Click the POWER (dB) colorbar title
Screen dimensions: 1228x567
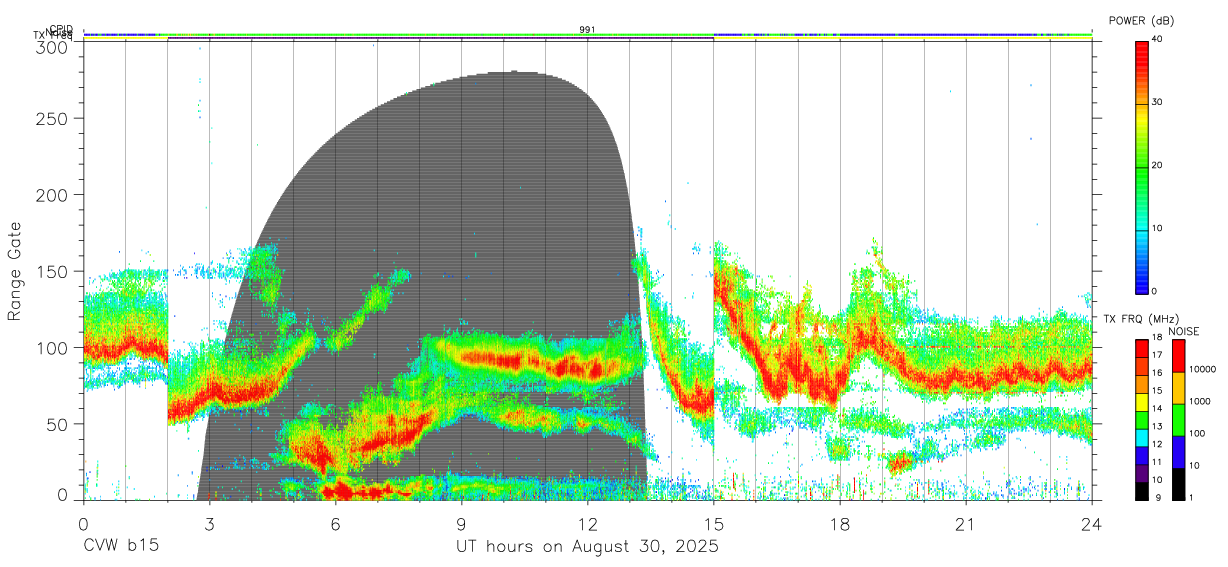point(1141,21)
